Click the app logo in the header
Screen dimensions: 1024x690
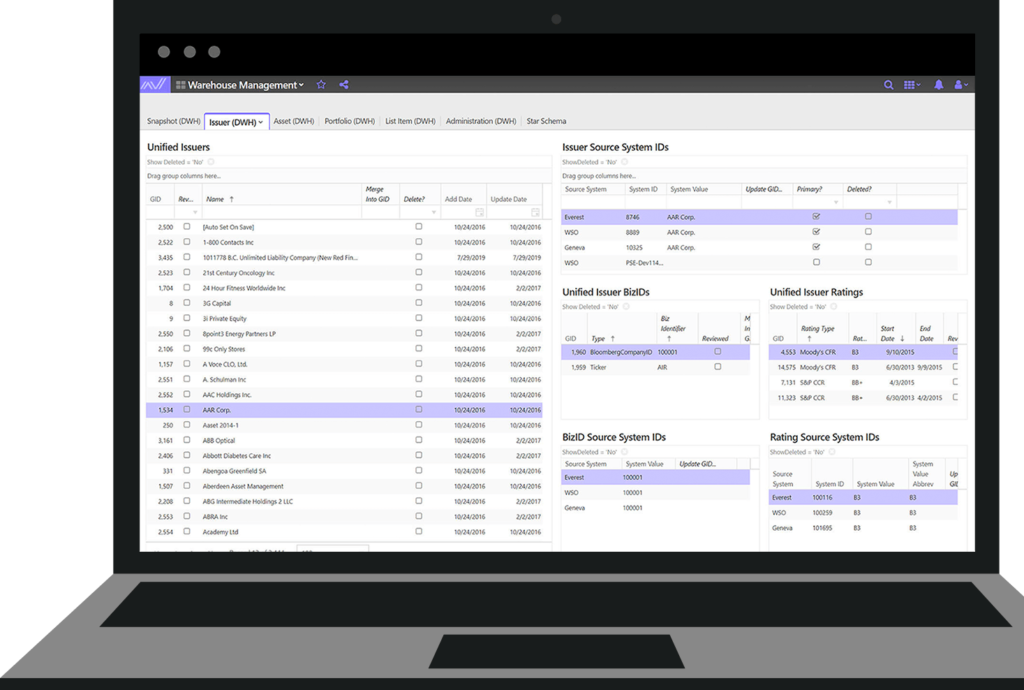tap(155, 85)
